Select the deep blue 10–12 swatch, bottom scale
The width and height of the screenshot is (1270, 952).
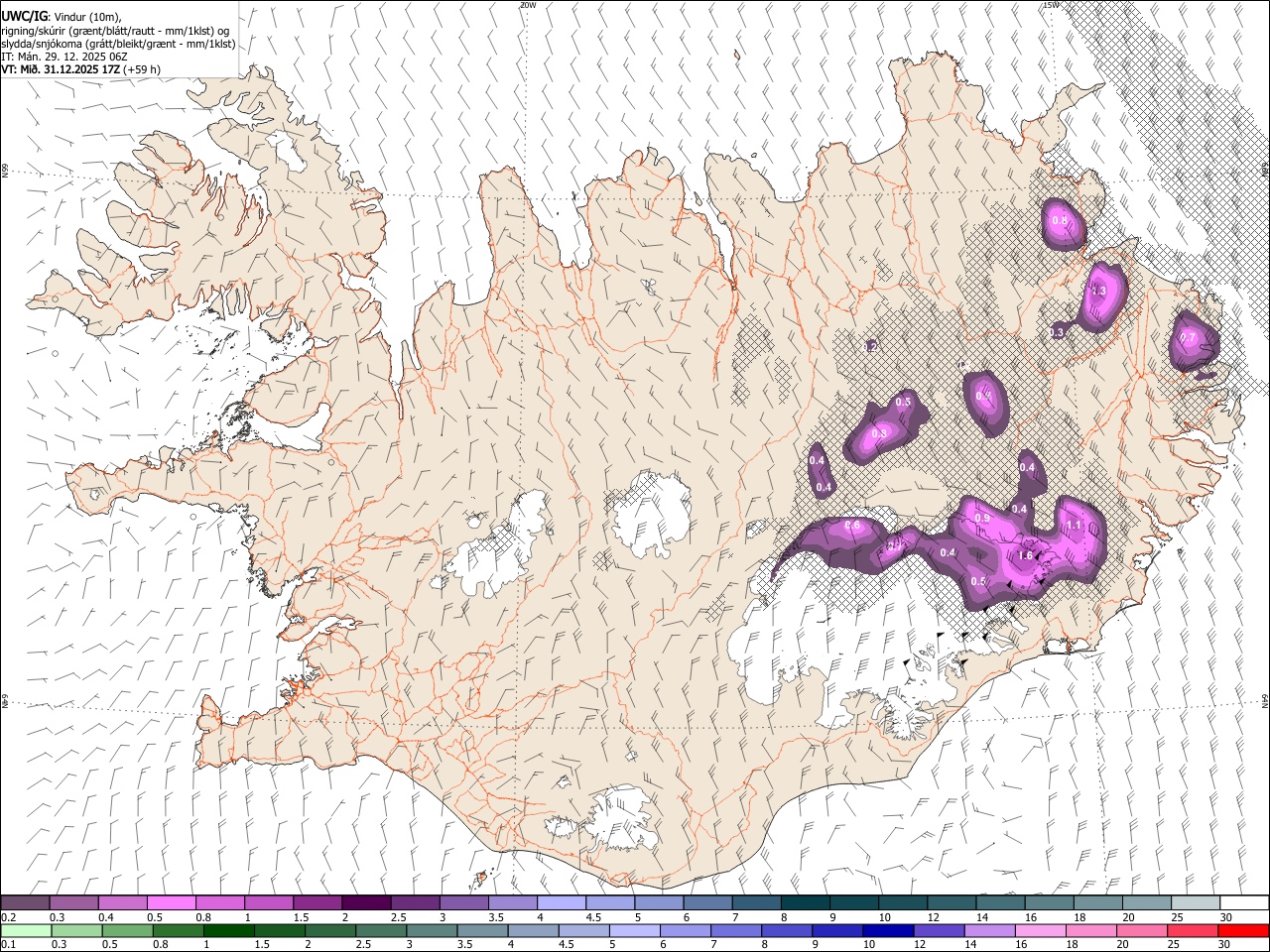(x=887, y=930)
